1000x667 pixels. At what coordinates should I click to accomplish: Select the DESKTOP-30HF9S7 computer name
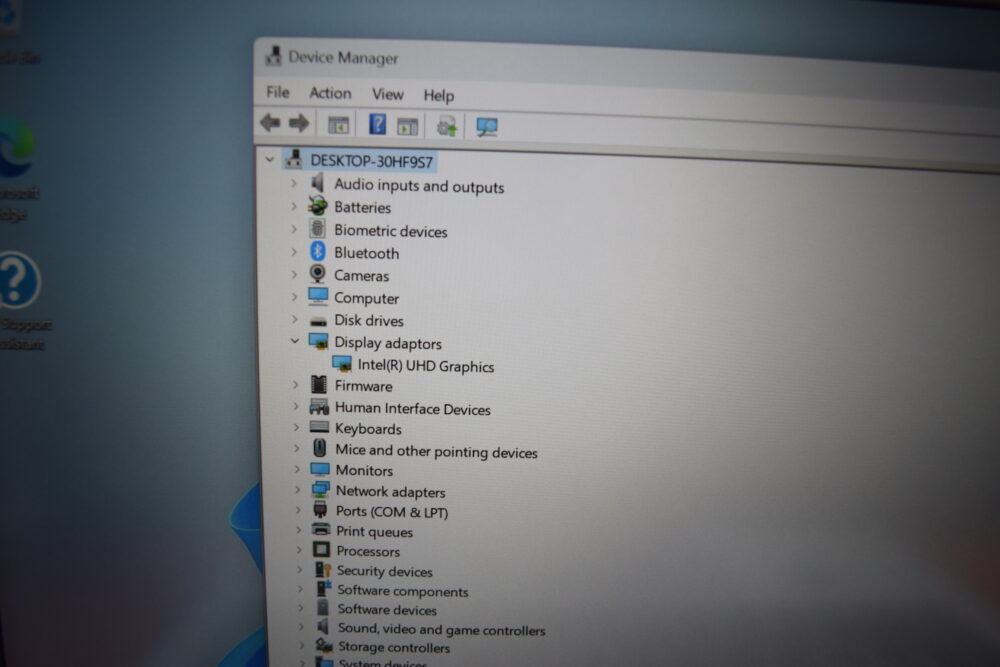[x=371, y=161]
